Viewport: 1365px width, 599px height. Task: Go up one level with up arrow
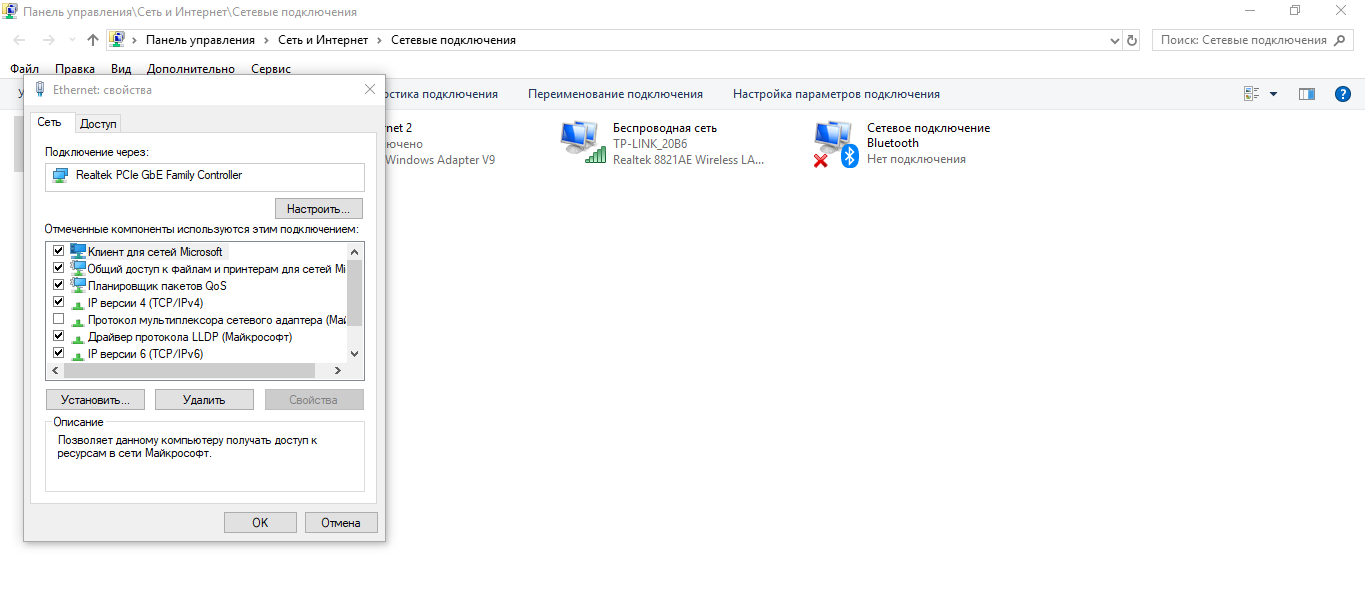point(93,40)
